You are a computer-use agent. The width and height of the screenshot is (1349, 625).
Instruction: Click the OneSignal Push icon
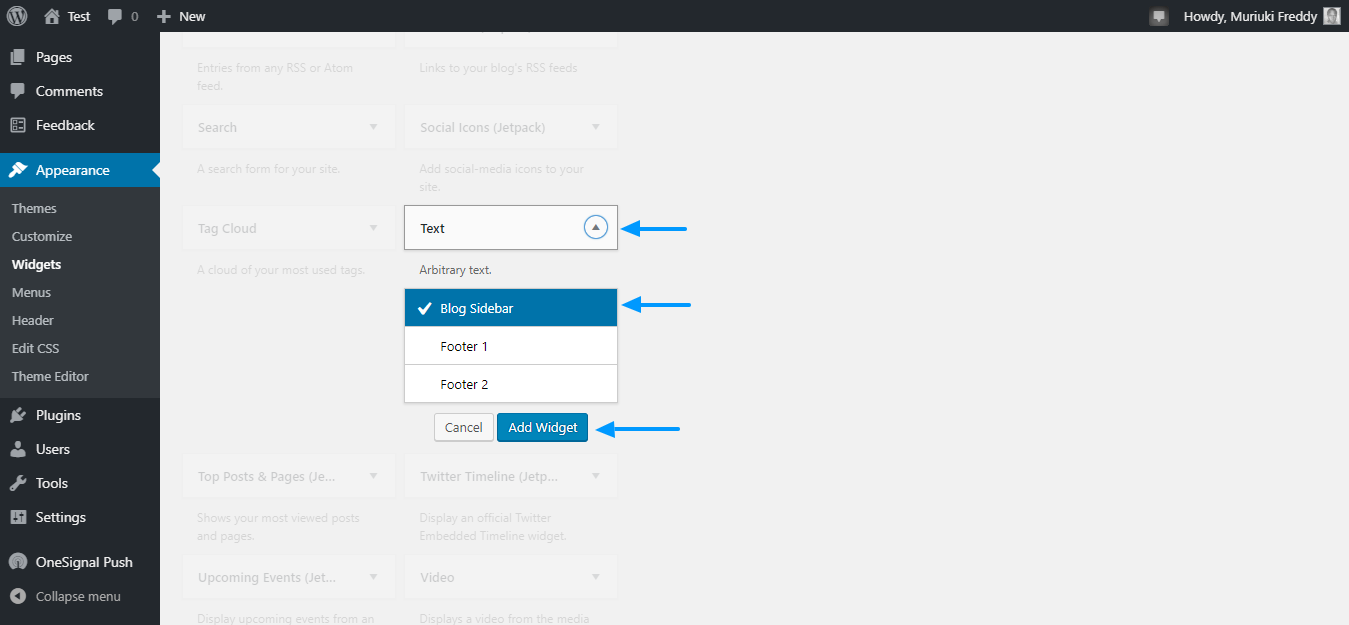pos(18,562)
